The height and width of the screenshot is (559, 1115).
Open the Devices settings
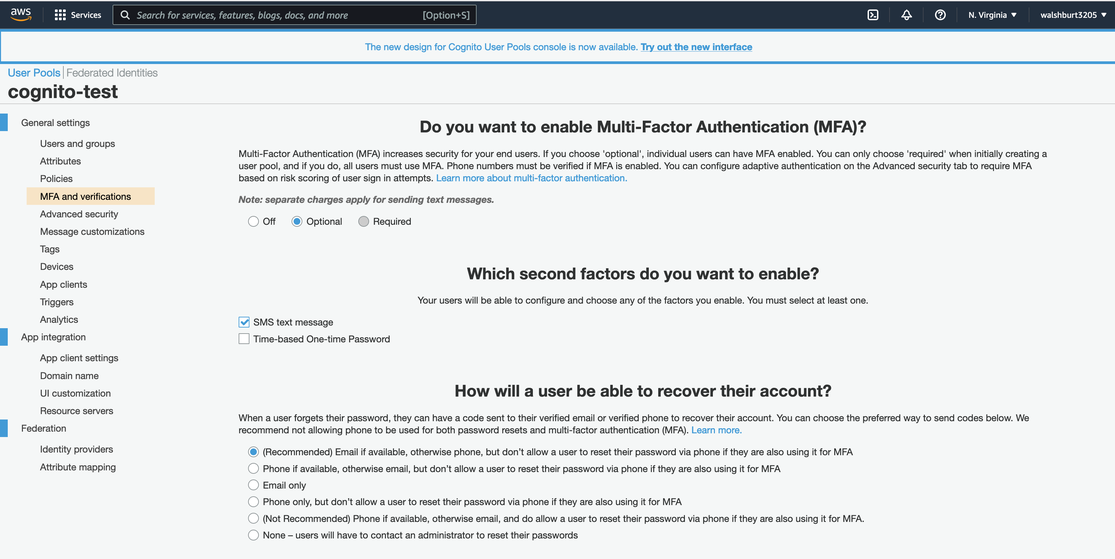57,267
